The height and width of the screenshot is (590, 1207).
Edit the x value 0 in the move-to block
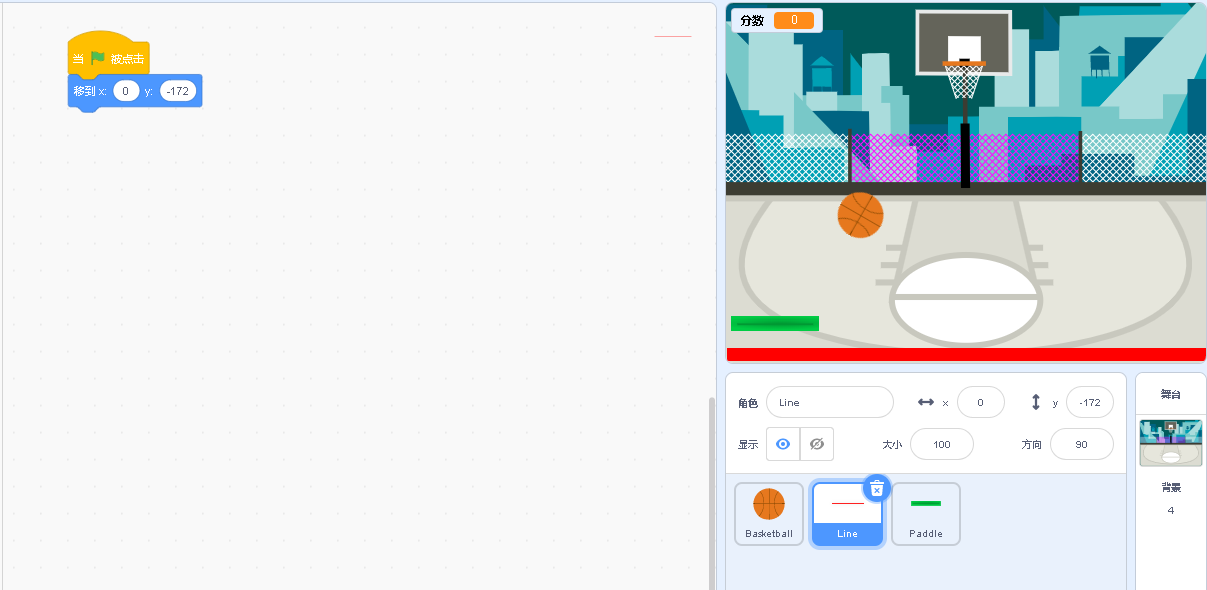tap(126, 91)
